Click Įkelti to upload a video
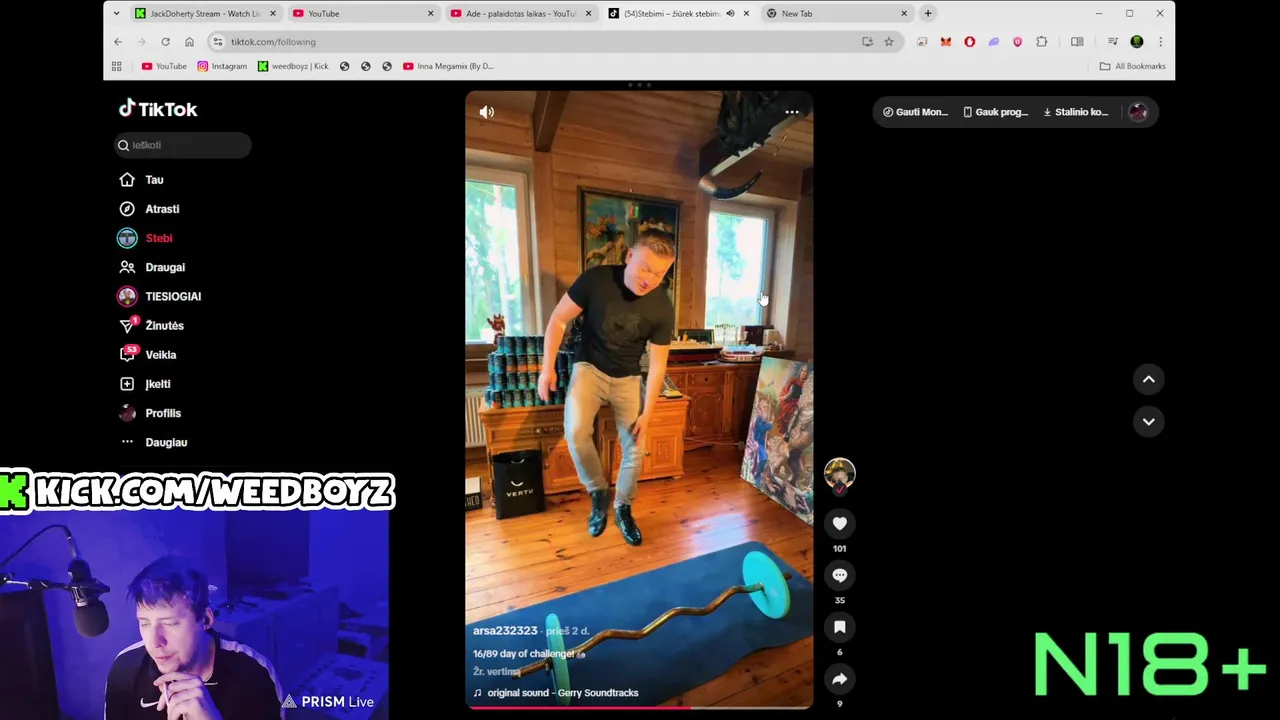The width and height of the screenshot is (1280, 720). pos(157,384)
